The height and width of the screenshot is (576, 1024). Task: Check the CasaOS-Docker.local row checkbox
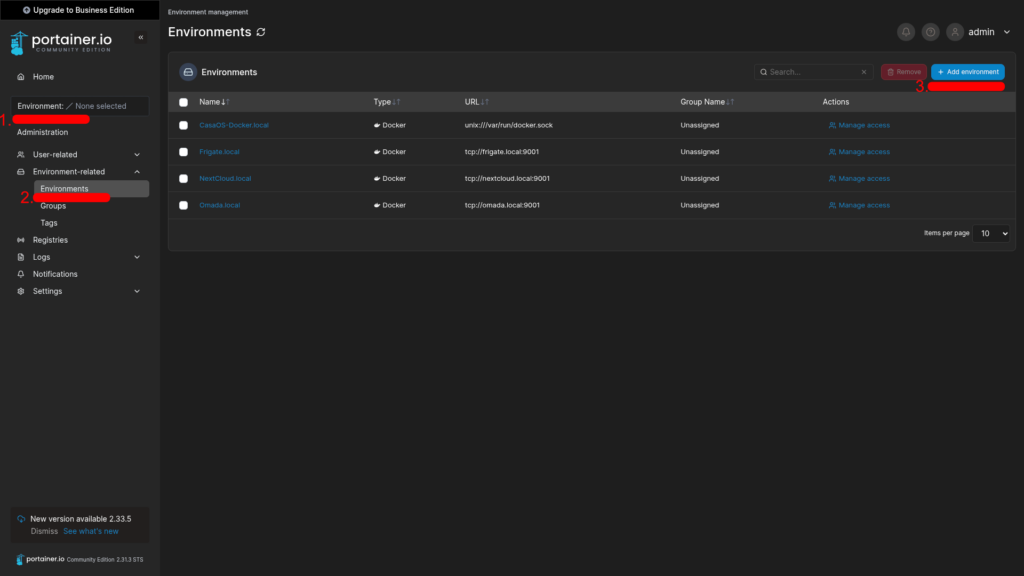183,125
